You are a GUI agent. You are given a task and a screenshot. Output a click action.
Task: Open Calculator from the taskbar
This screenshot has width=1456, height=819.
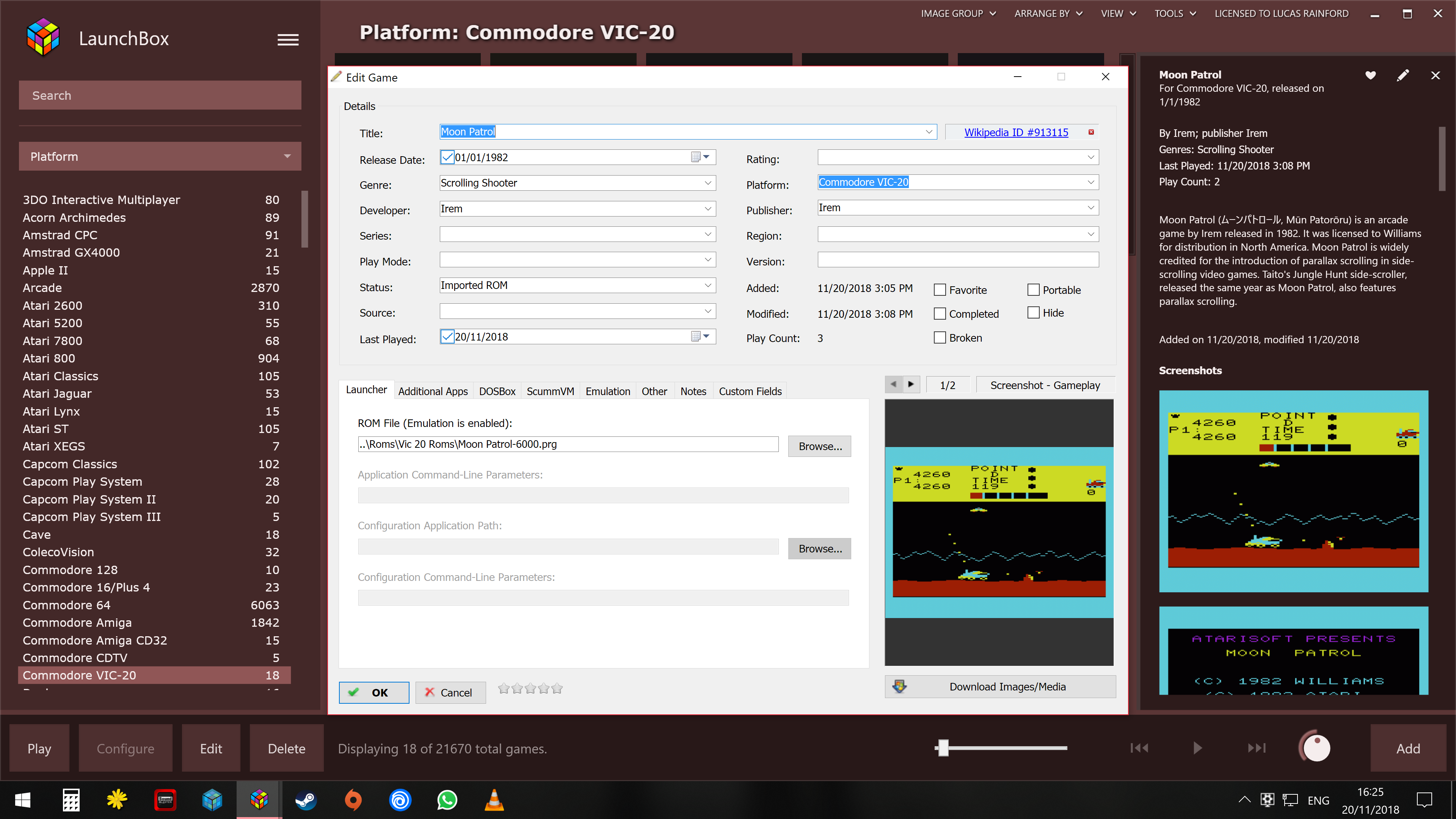coord(71,800)
